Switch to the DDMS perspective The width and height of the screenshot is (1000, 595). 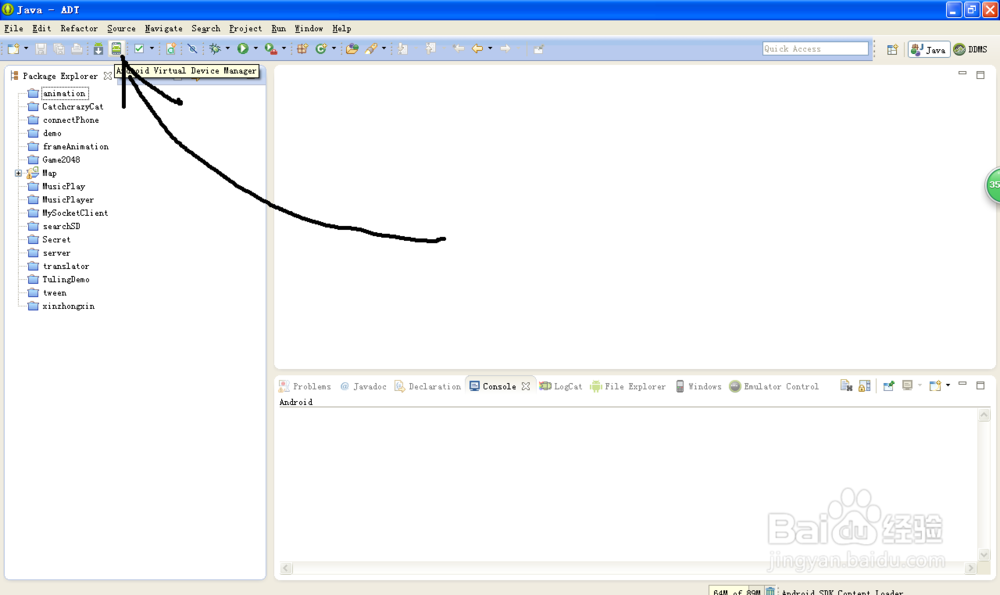point(971,49)
